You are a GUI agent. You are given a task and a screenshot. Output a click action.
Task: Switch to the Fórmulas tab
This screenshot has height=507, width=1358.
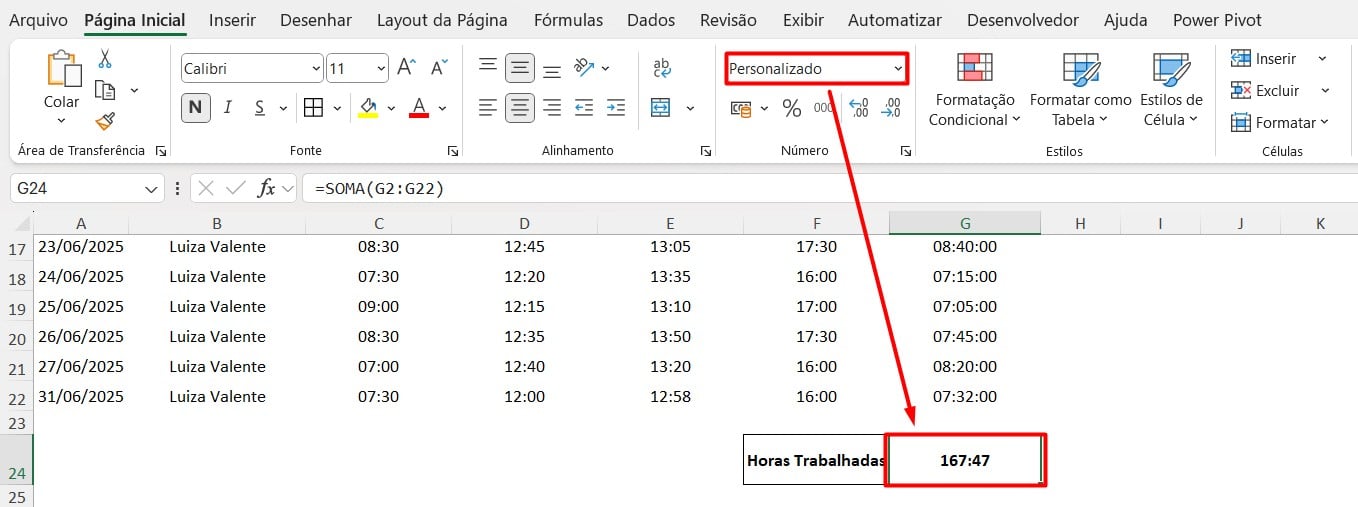[x=568, y=20]
